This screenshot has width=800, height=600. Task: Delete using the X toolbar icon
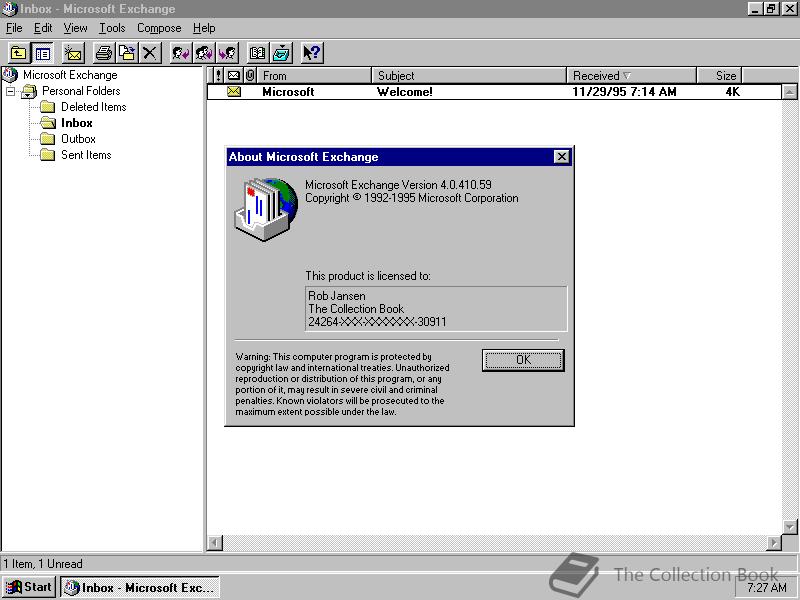click(149, 53)
